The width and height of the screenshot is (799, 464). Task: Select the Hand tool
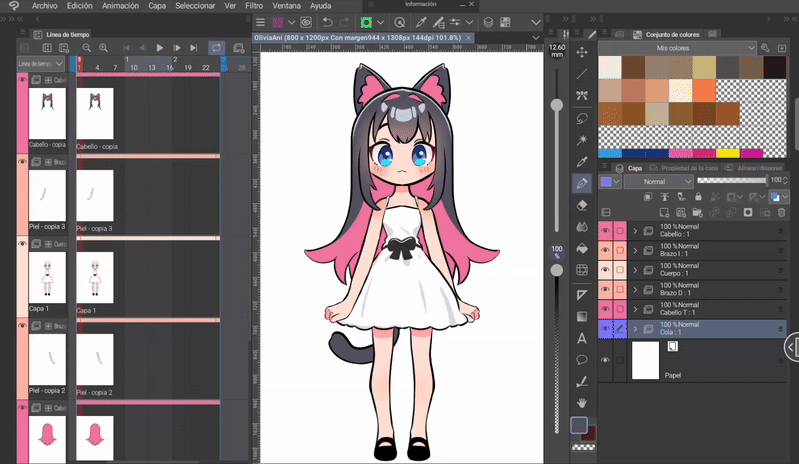tap(582, 403)
